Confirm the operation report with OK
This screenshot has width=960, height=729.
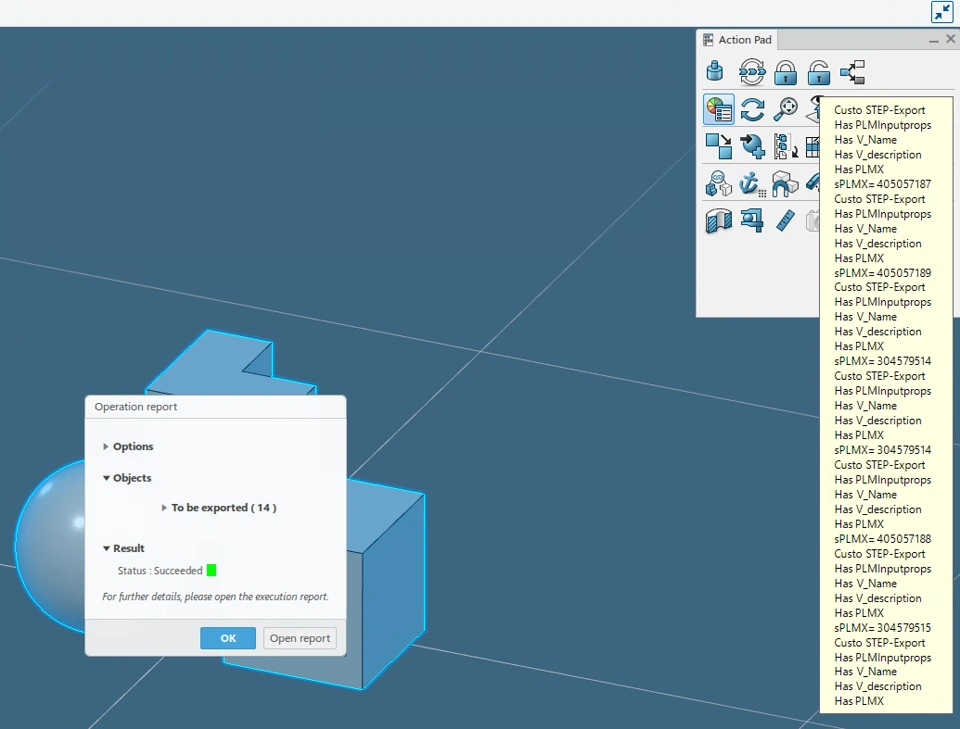(228, 638)
